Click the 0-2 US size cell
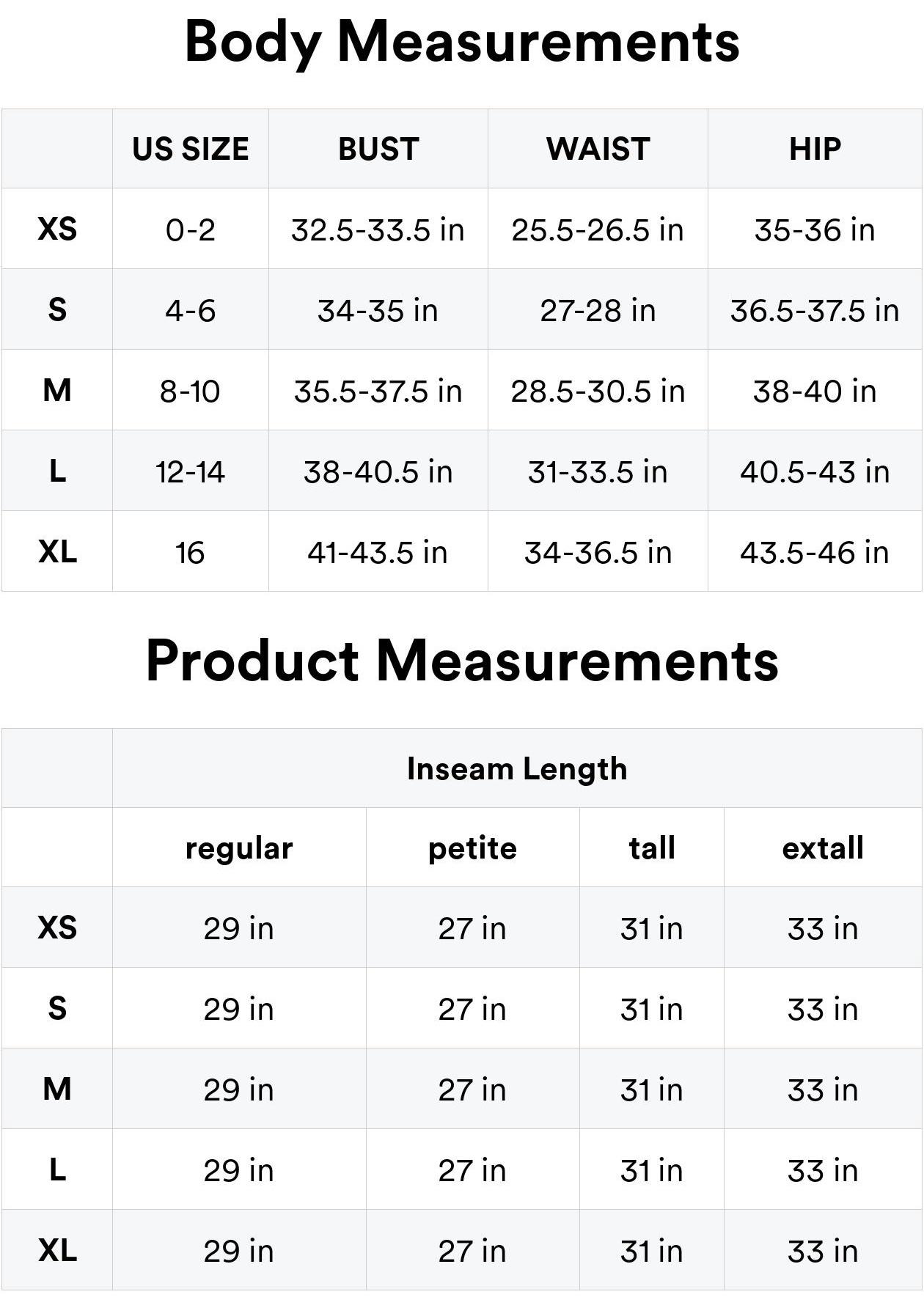This screenshot has width=924, height=1308. tap(191, 229)
